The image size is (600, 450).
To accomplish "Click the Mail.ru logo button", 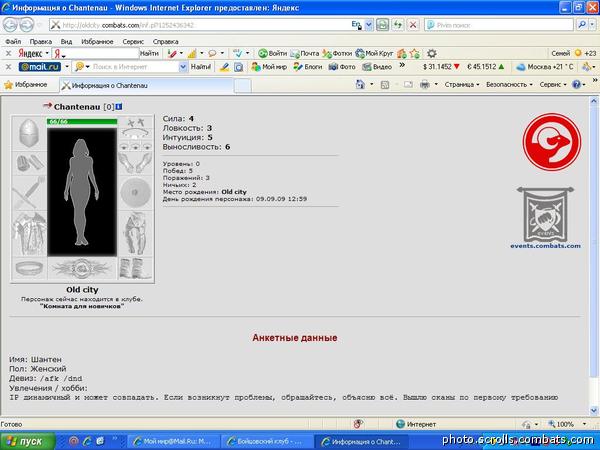I will point(40,67).
